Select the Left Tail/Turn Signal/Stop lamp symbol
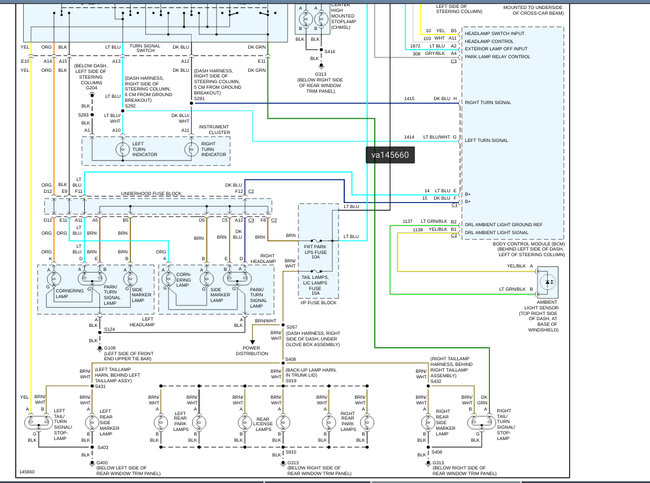Viewport: 650px width, 483px height. point(39,423)
